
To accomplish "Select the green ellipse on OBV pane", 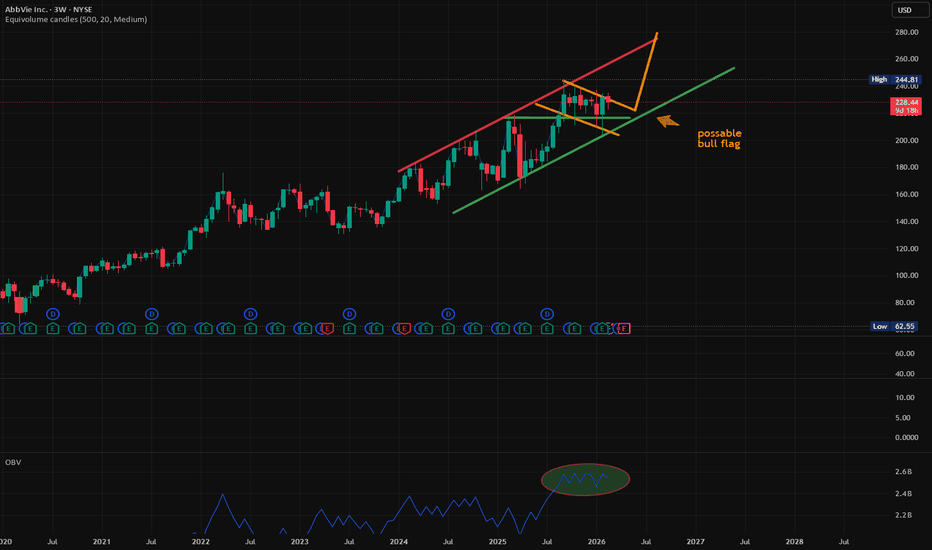I will [x=585, y=480].
